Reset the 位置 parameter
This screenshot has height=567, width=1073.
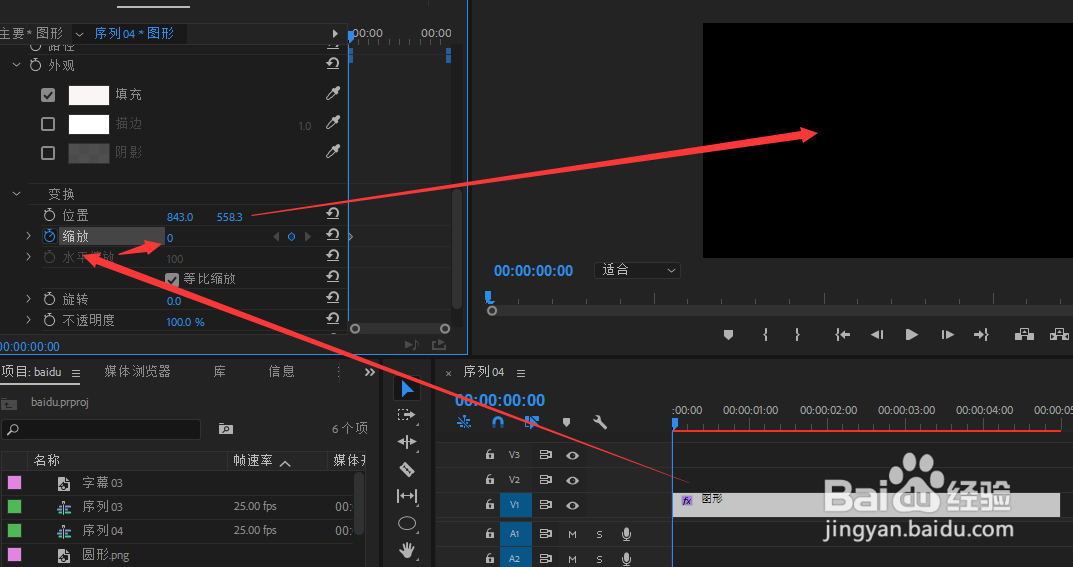333,213
